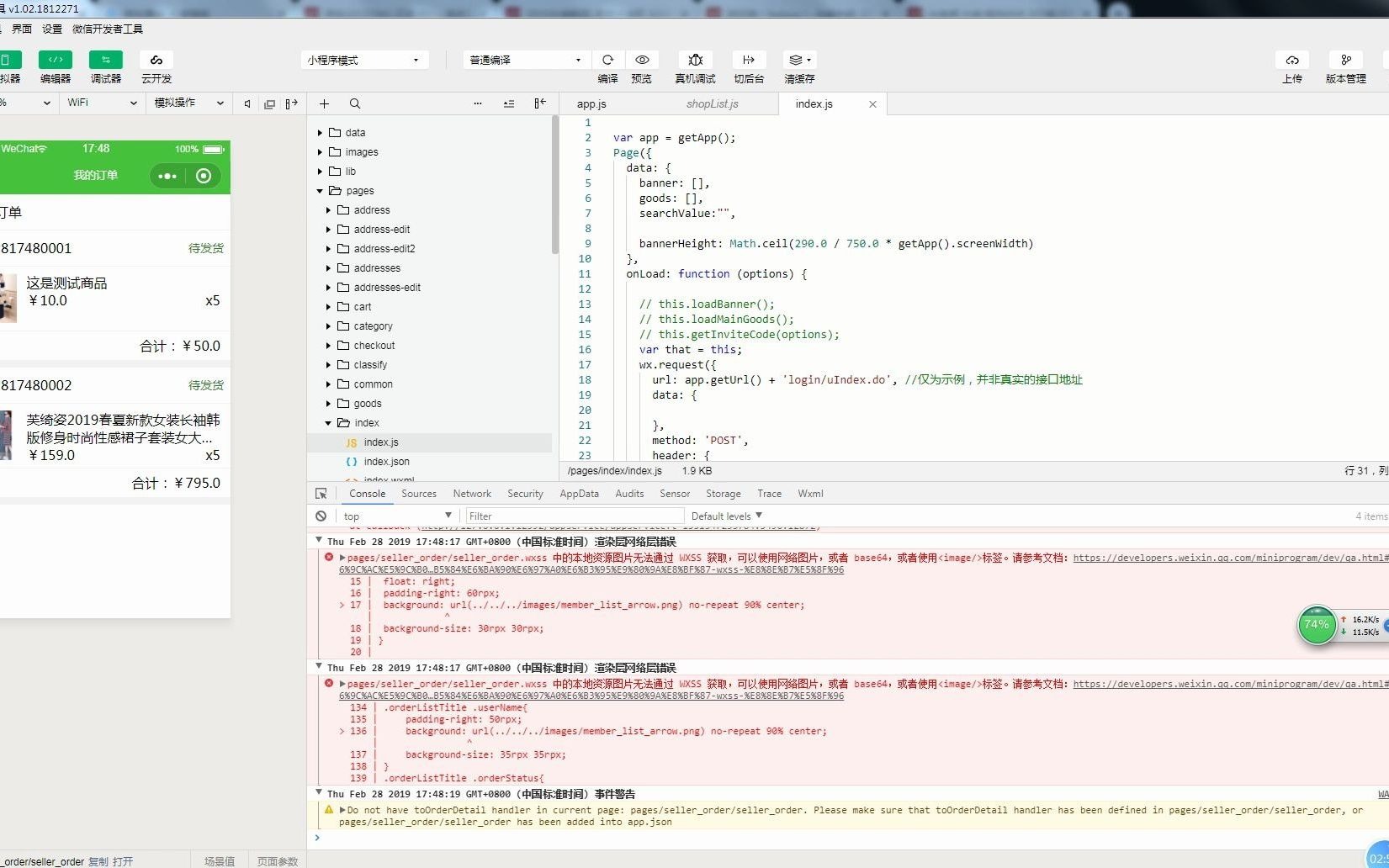Open compile mode dropdown 普通编译

pyautogui.click(x=527, y=60)
